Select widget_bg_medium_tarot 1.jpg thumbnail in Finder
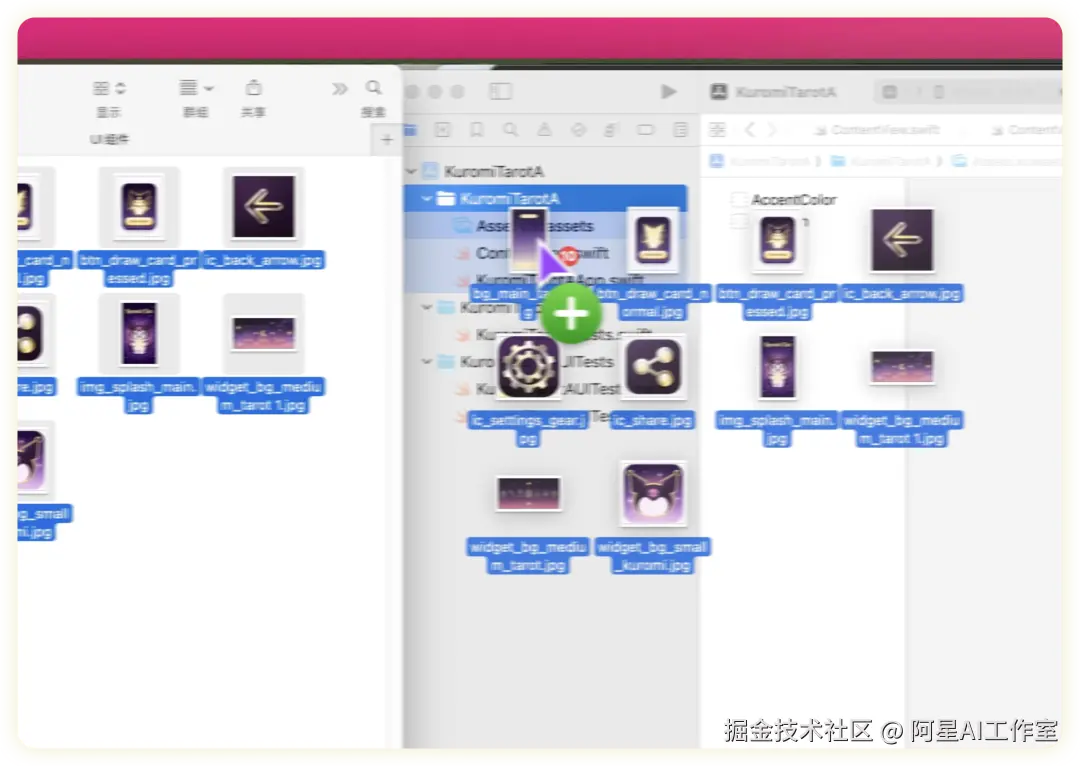The image size is (1080, 766). [264, 334]
